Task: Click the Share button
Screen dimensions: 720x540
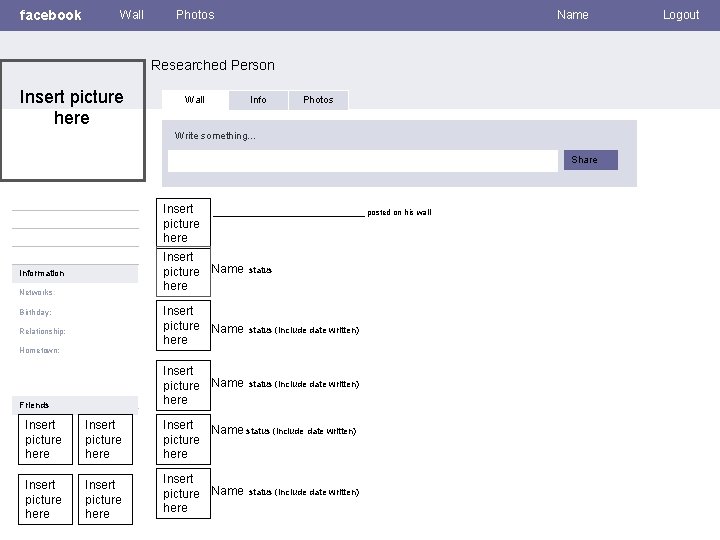Action: [591, 160]
